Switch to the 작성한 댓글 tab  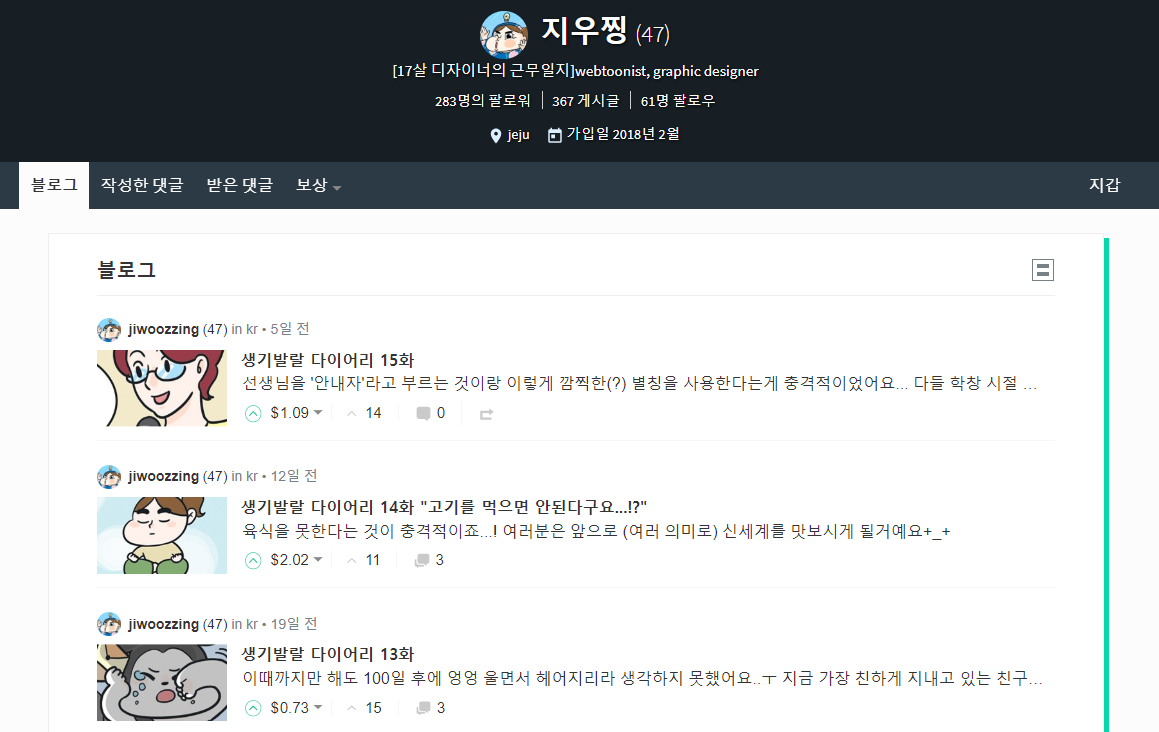(x=142, y=186)
